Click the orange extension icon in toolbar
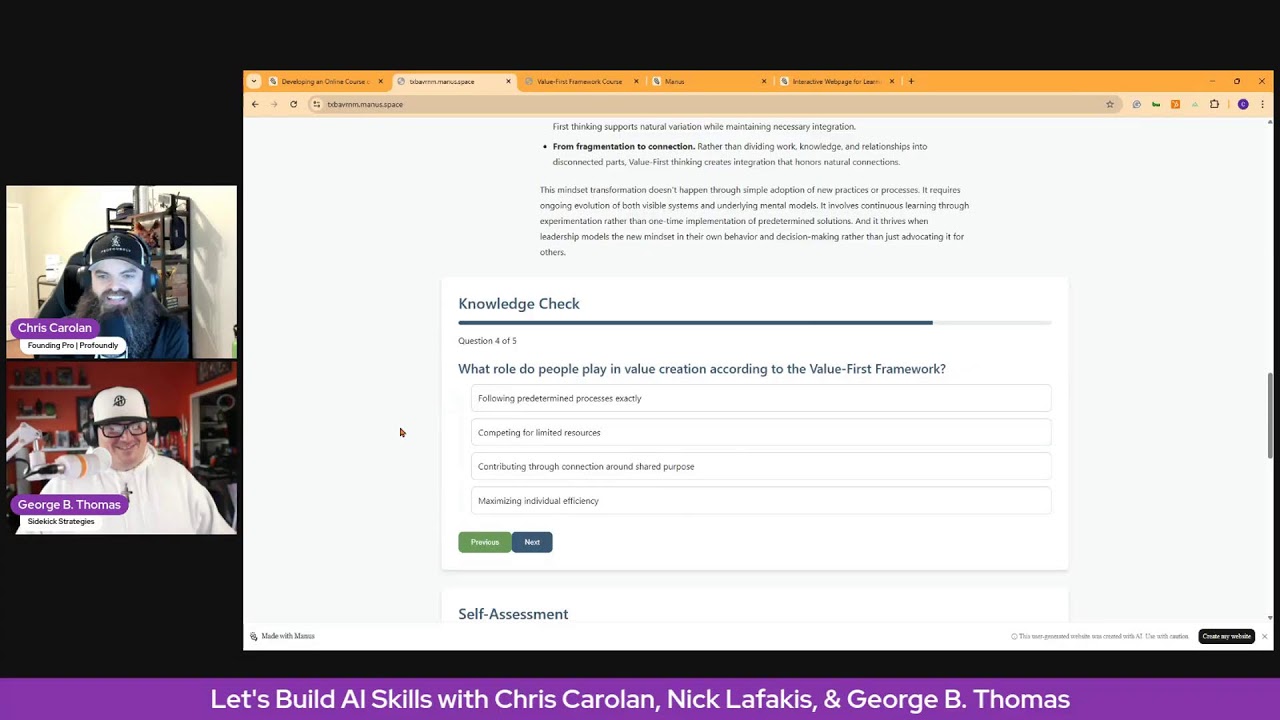Screen dimensions: 1280x720 point(1175,104)
